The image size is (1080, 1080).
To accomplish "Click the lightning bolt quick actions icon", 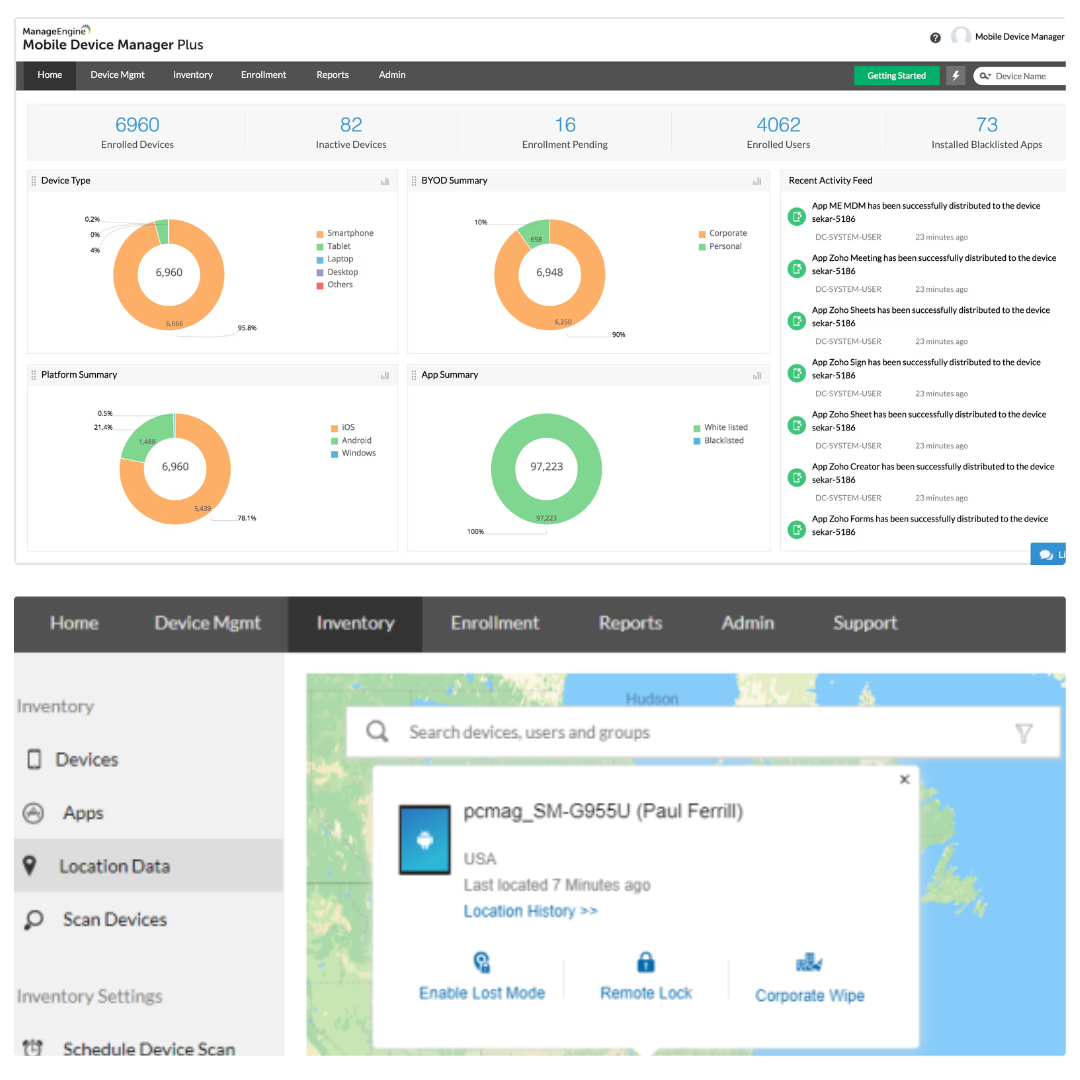I will click(955, 76).
